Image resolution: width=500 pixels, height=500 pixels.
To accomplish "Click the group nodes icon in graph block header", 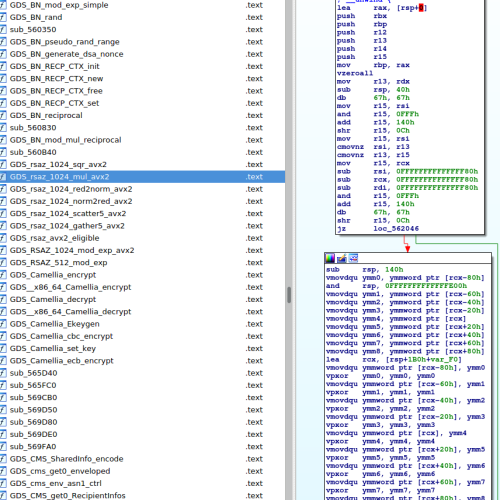I will (353, 258).
